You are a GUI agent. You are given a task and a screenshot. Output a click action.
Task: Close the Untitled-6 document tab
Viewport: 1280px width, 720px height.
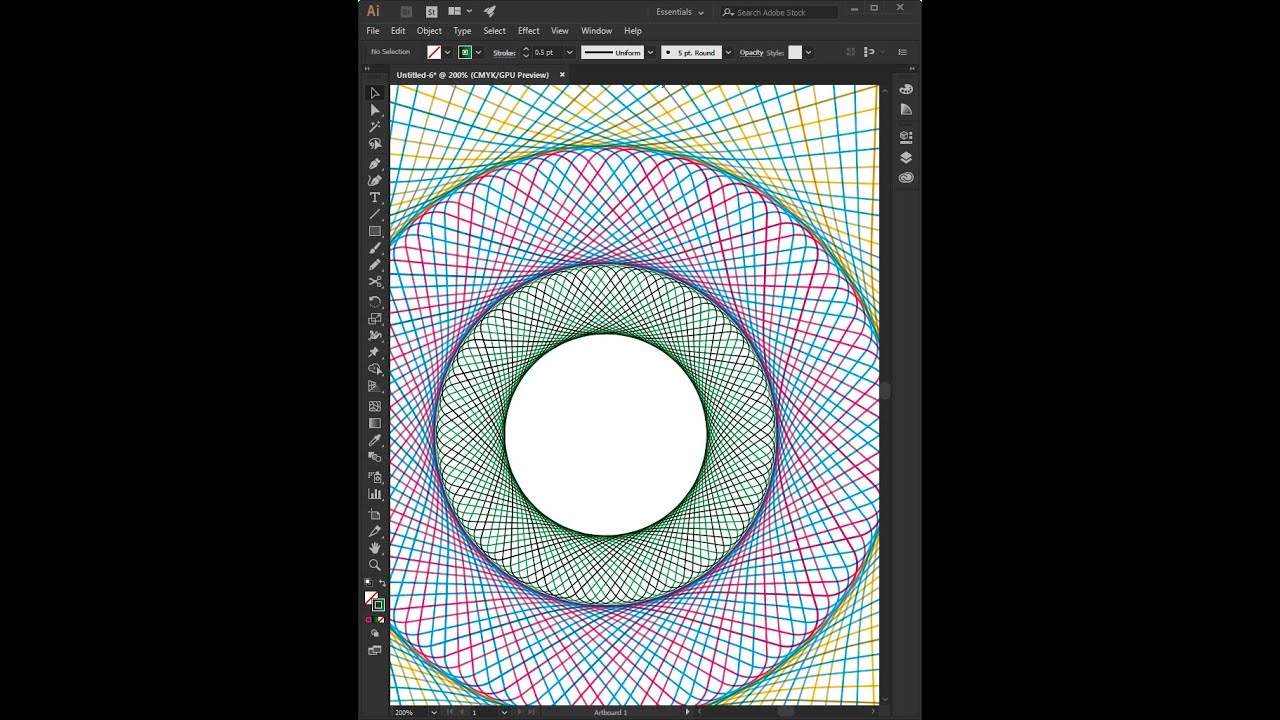point(562,75)
